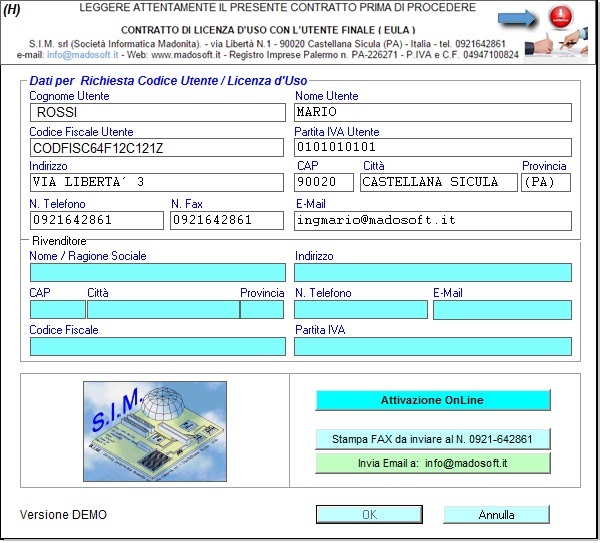Click the Città field showing CASTELLANA SICULA

point(439,182)
